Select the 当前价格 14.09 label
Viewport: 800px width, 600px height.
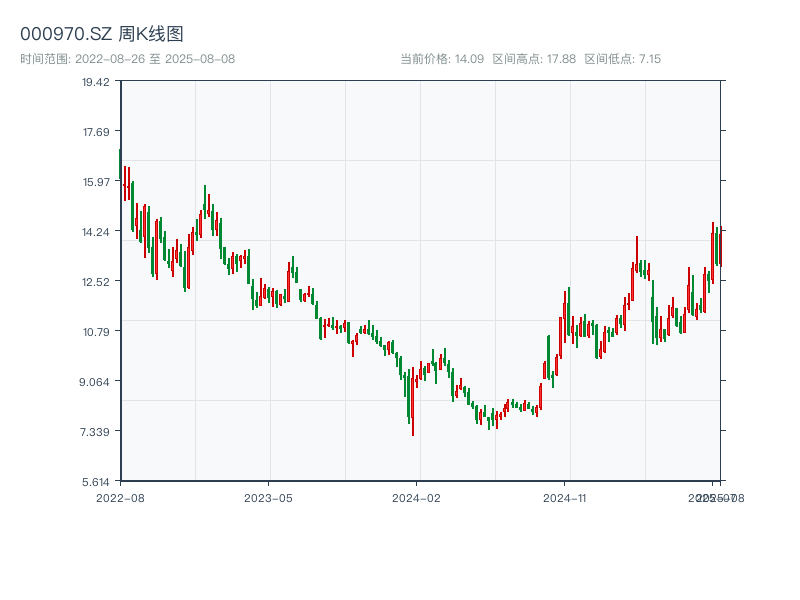[x=442, y=59]
